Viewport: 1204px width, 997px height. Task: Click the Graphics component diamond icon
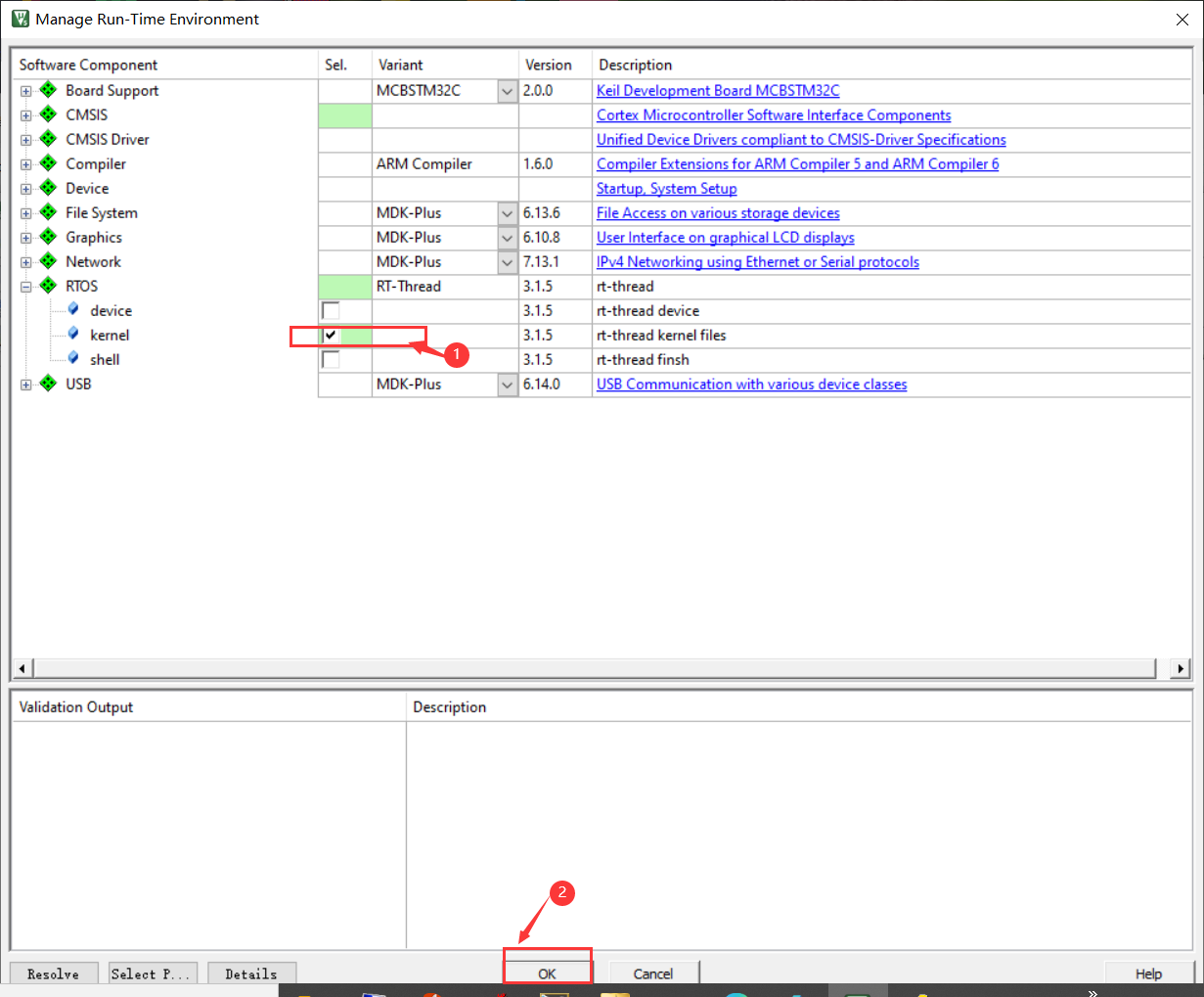[x=48, y=237]
